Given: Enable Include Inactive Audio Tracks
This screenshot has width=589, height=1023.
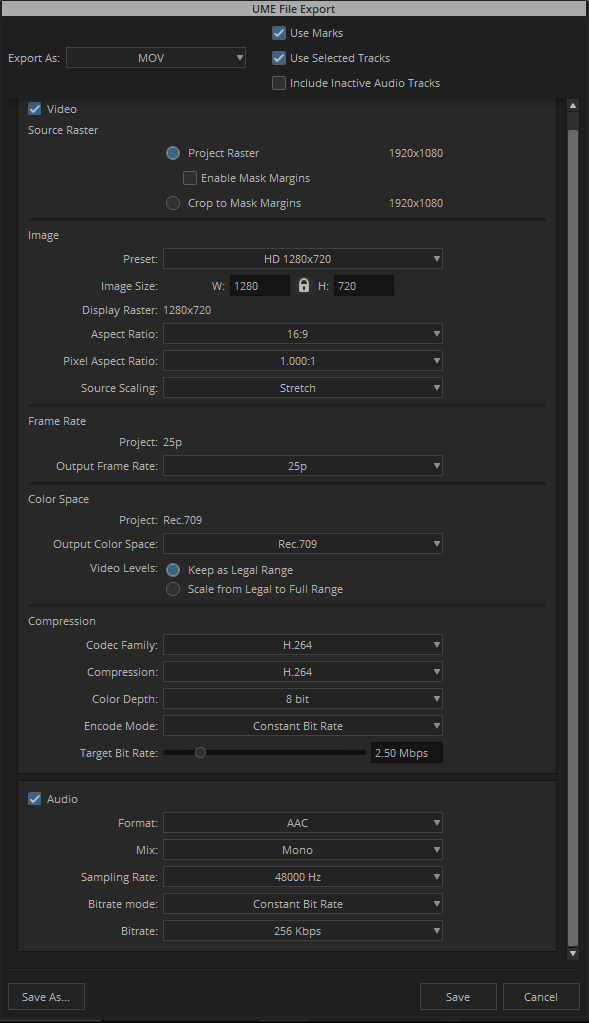Looking at the screenshot, I should 279,83.
